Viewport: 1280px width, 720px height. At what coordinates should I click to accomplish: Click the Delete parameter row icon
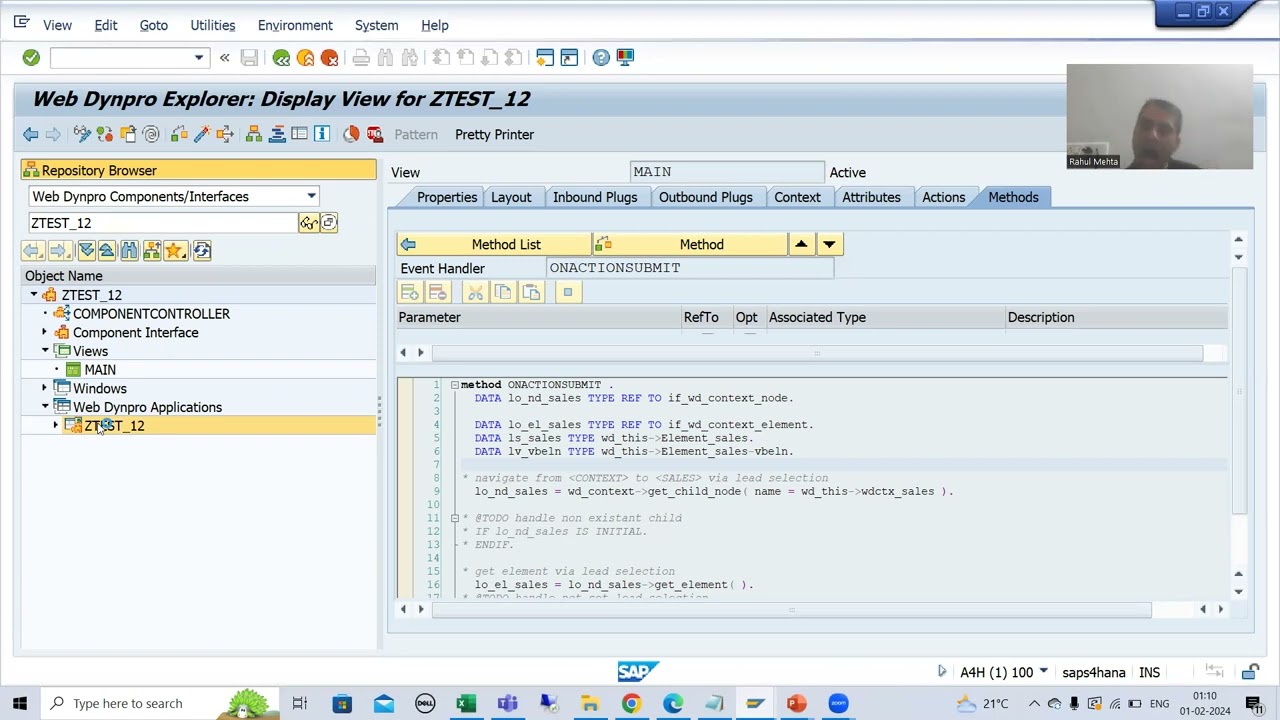click(x=437, y=292)
